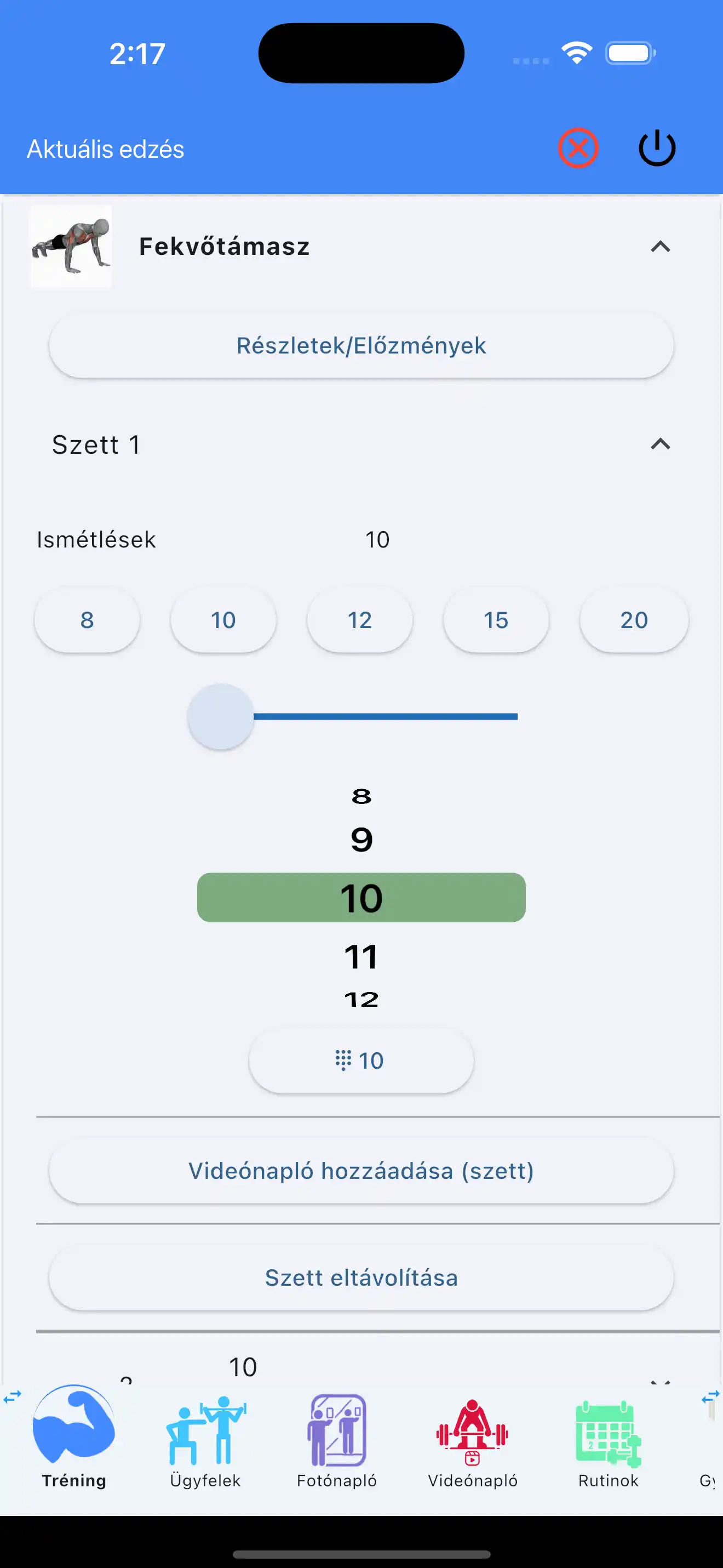The height and width of the screenshot is (1568, 723).
Task: Tap the red cancel workout icon
Action: (578, 148)
